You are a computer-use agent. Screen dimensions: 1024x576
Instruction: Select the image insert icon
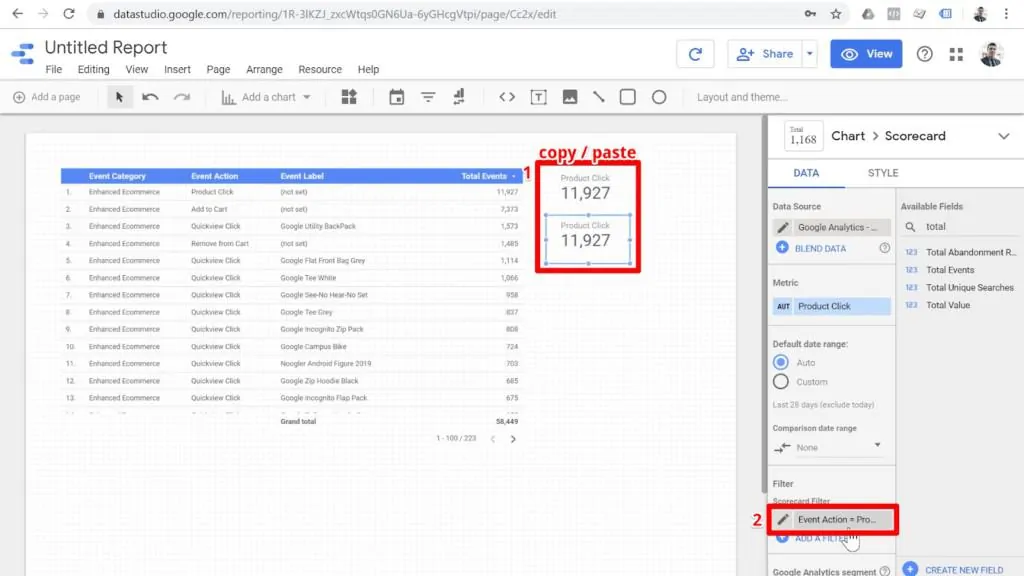point(570,97)
